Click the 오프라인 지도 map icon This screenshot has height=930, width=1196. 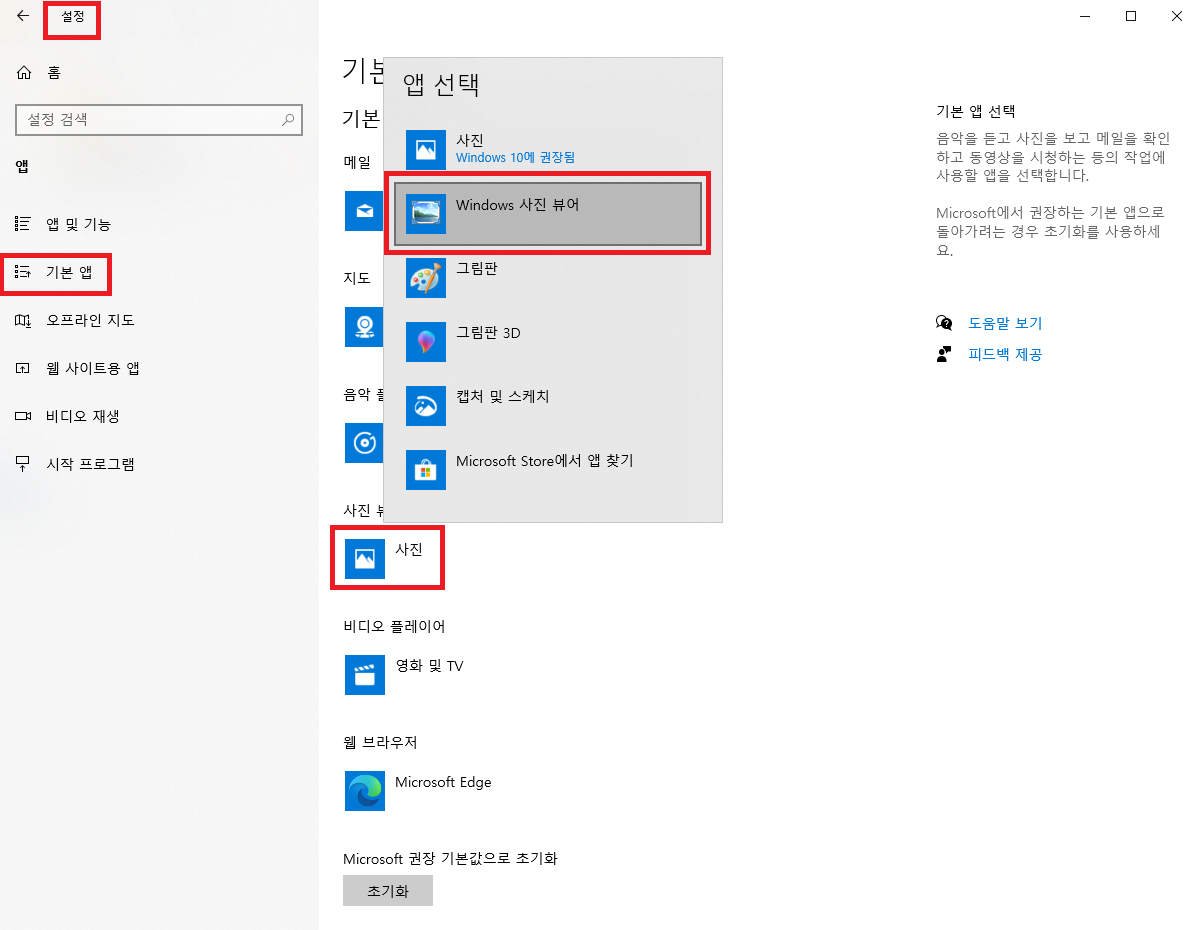(23, 320)
